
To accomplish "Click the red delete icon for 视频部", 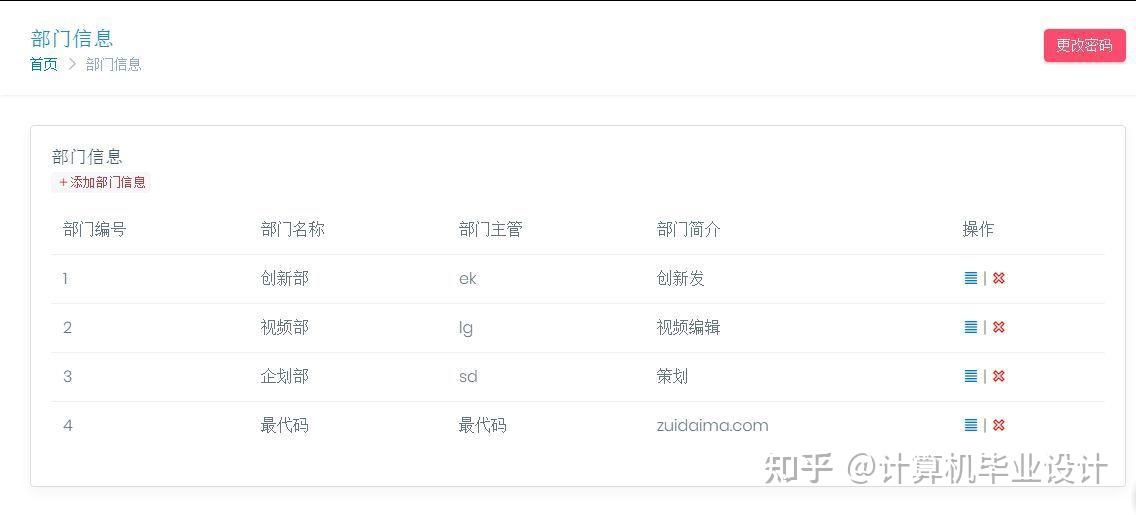I will click(998, 327).
